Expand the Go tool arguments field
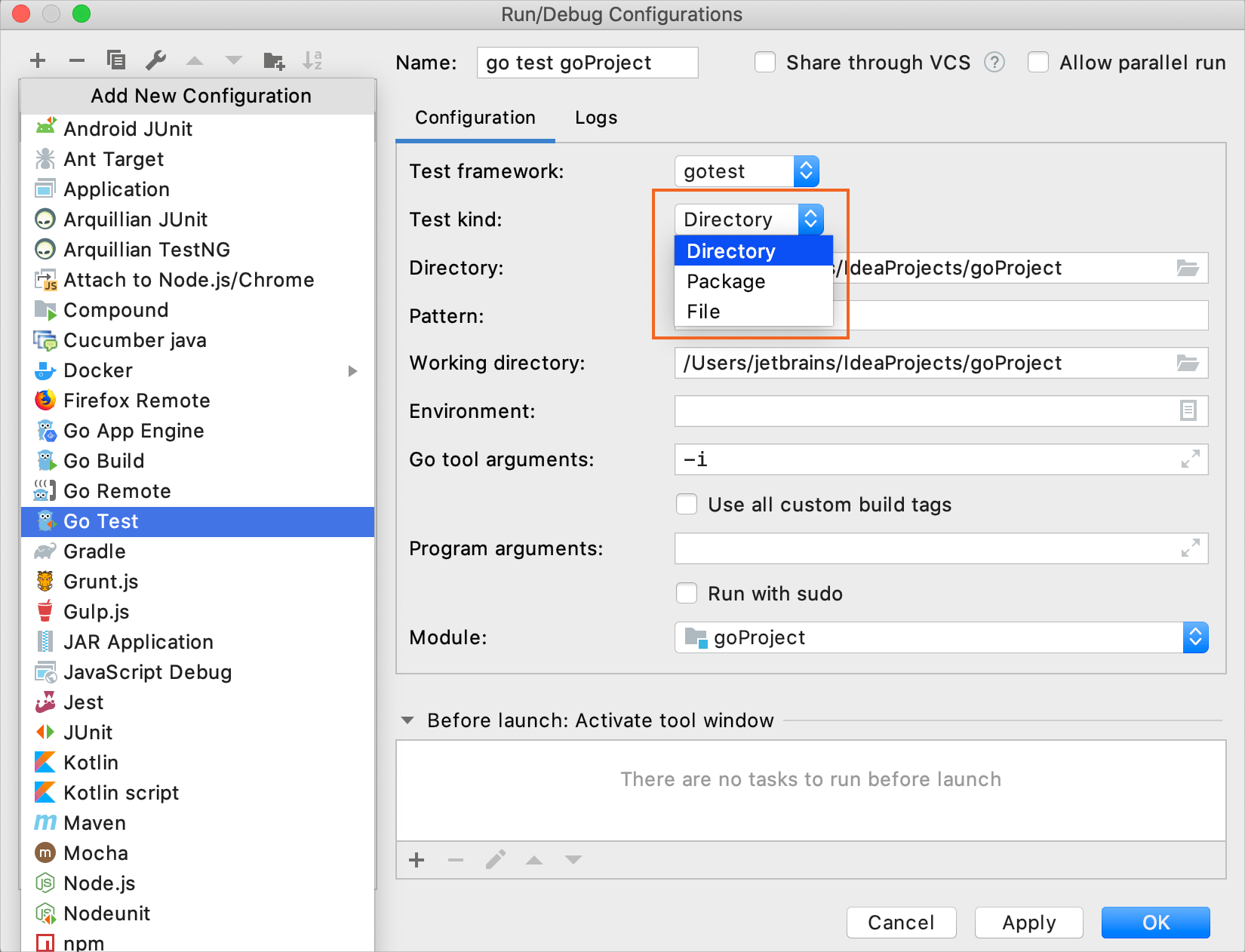This screenshot has width=1245, height=952. 1191,459
